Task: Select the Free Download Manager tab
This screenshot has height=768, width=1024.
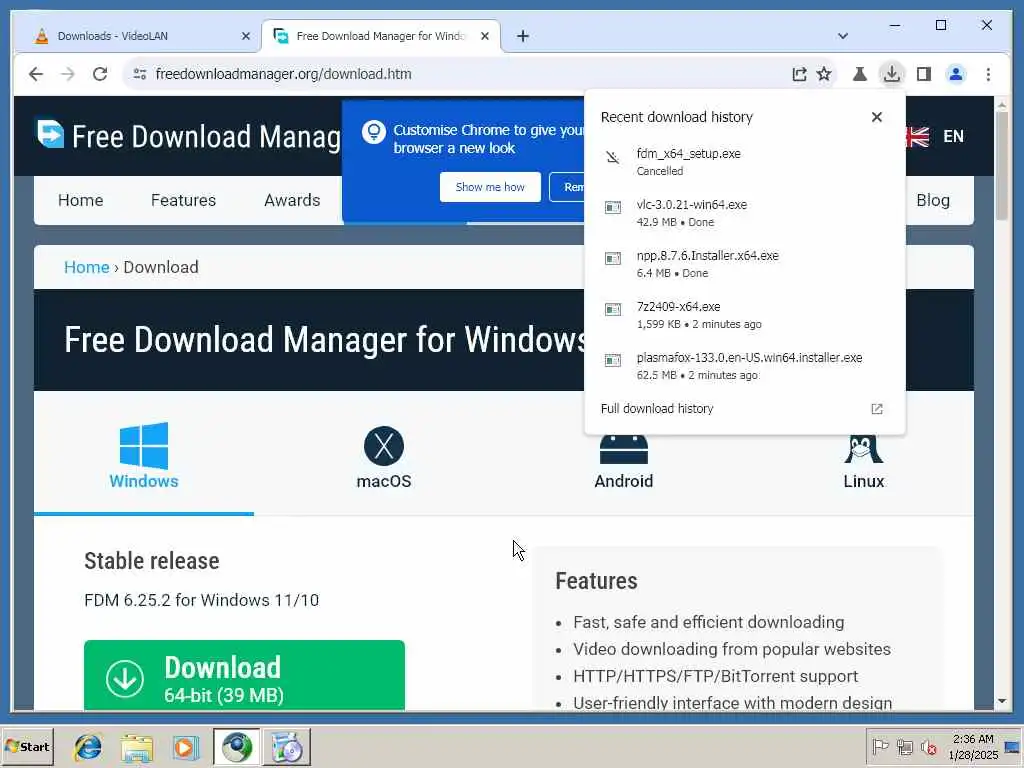Action: 380,36
